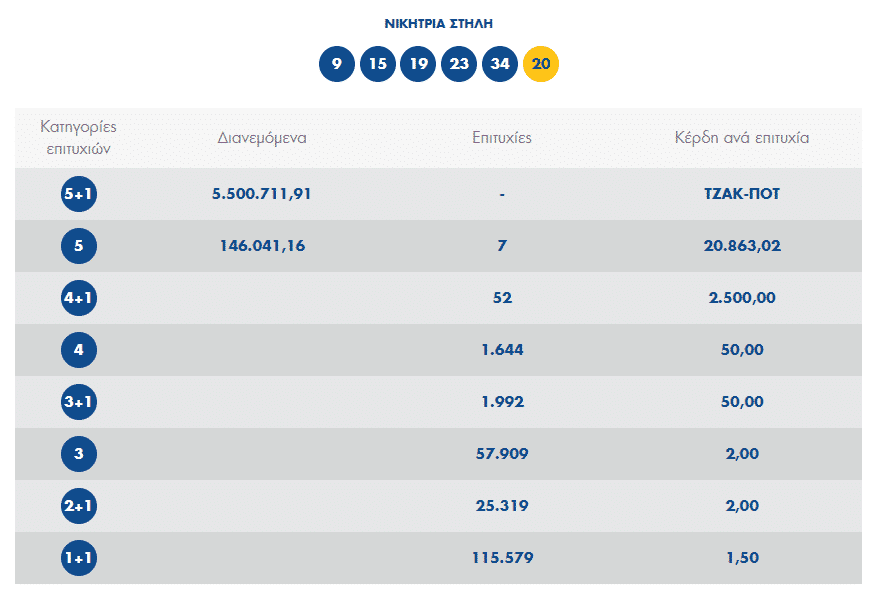
Task: Click the 5.500.711,91 jackpot amount
Action: [262, 194]
